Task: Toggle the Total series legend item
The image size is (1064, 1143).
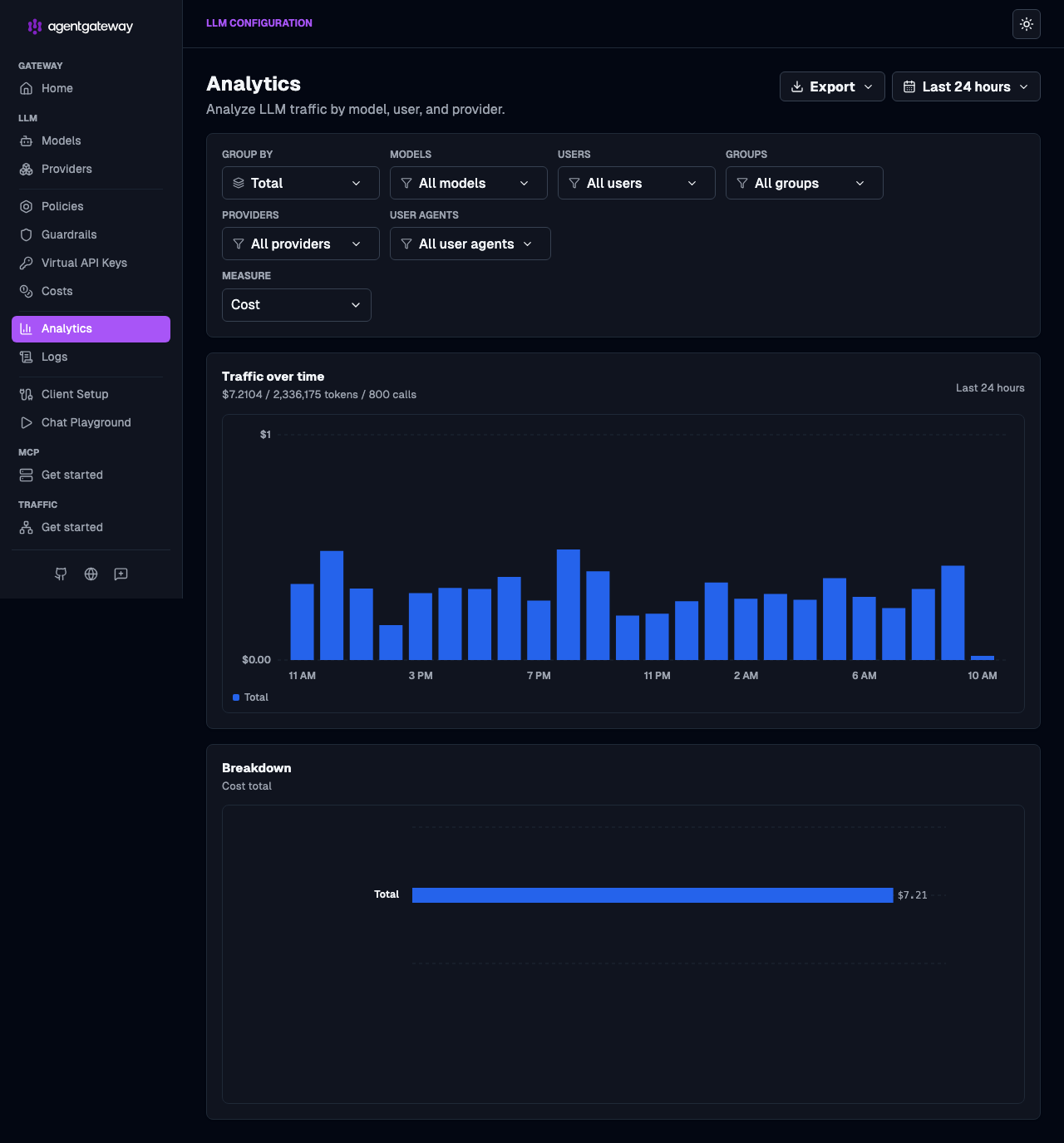Action: point(250,697)
